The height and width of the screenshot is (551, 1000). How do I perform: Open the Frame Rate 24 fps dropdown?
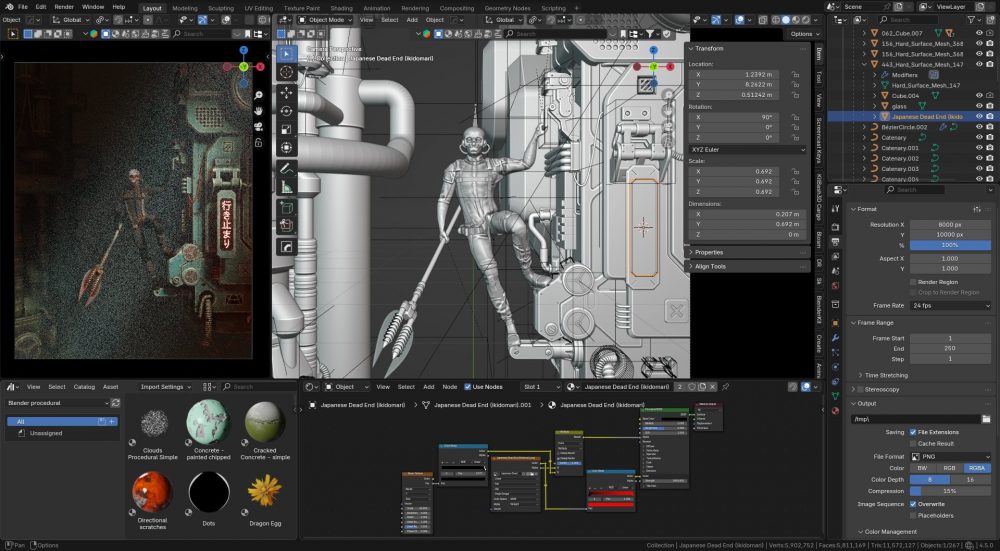click(x=950, y=305)
